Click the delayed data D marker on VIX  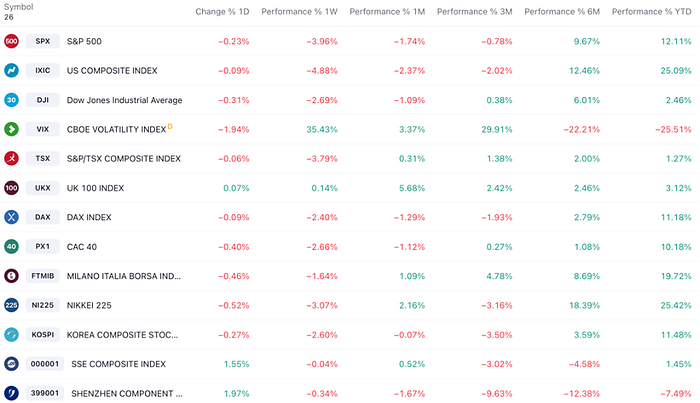(170, 127)
